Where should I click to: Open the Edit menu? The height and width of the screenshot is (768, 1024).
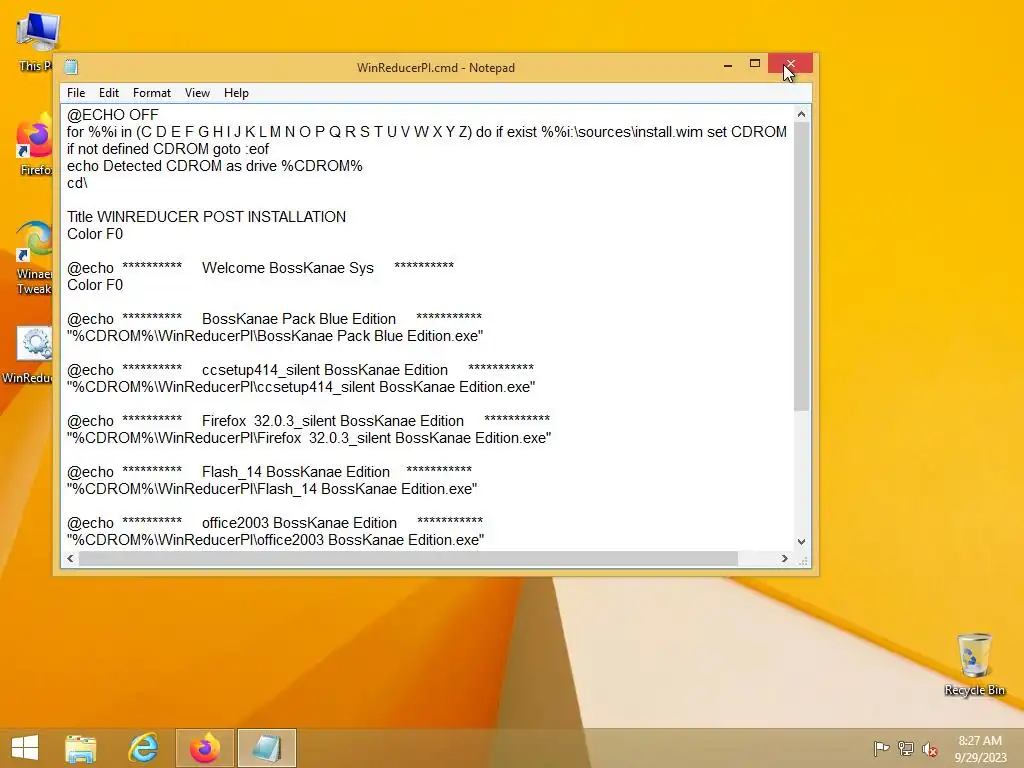[x=108, y=93]
